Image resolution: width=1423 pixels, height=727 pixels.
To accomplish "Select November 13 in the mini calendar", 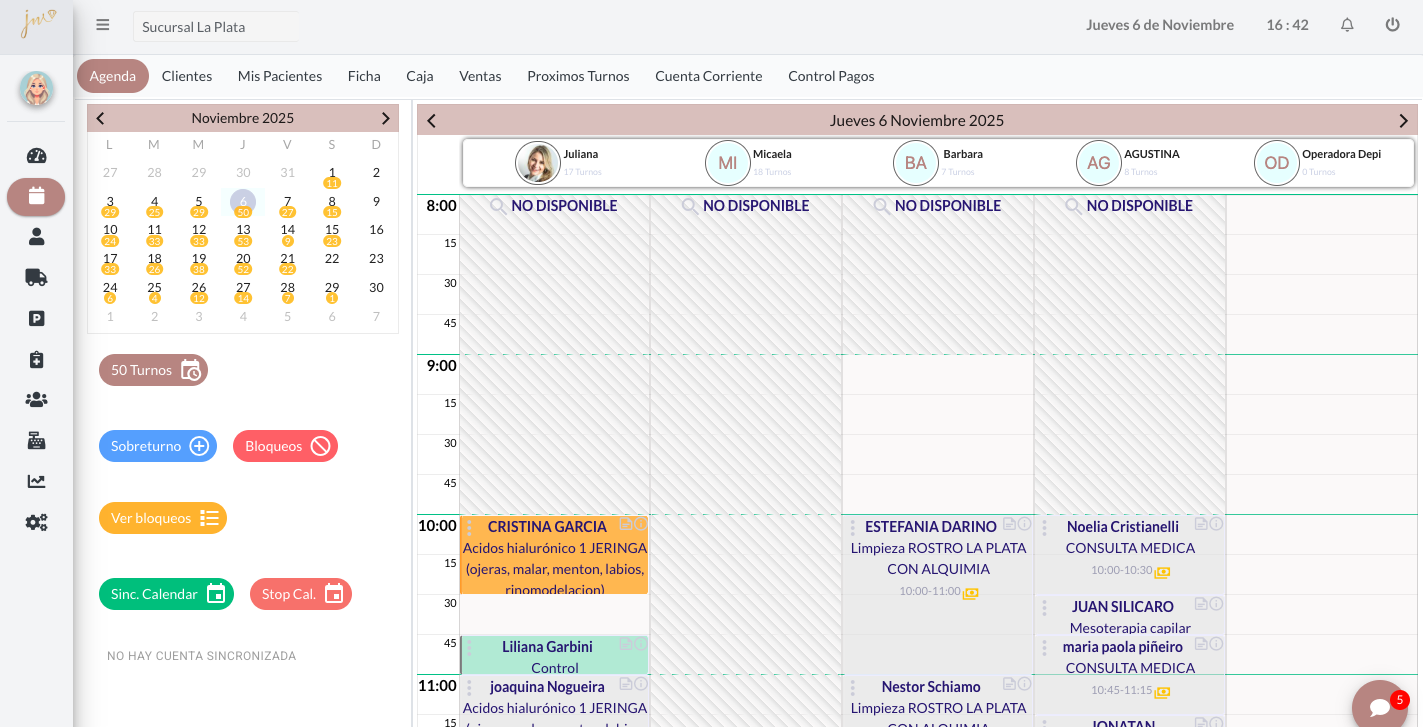I will click(x=243, y=230).
